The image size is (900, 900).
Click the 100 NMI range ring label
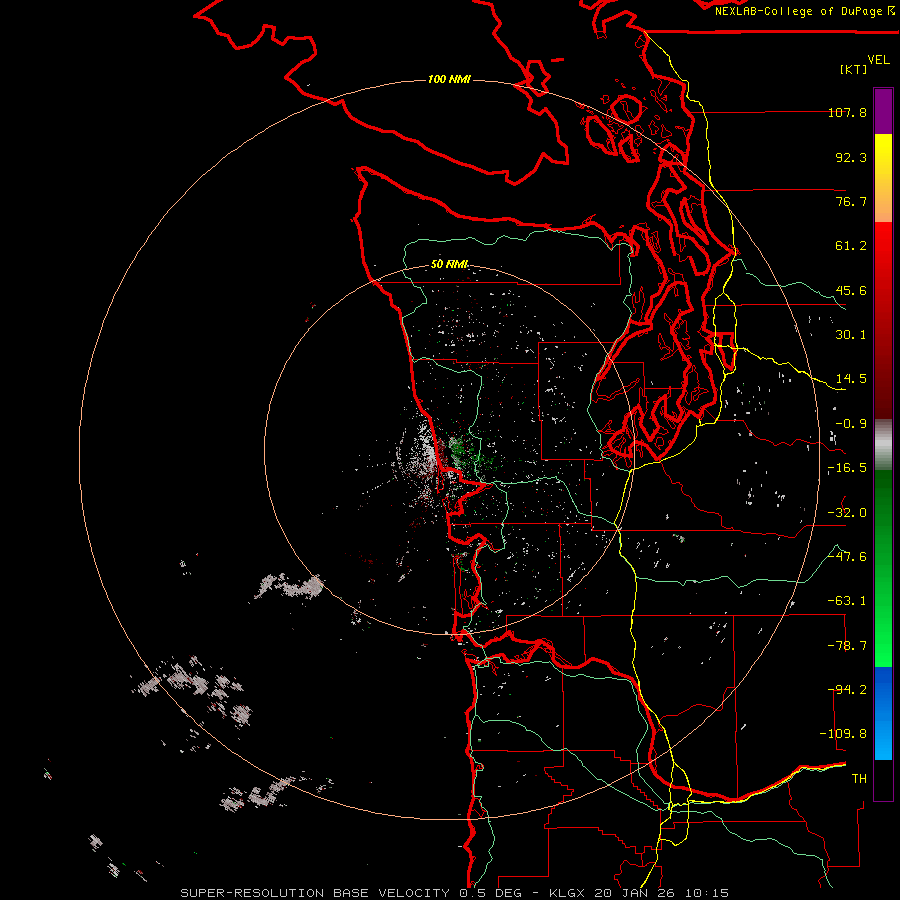click(x=449, y=79)
